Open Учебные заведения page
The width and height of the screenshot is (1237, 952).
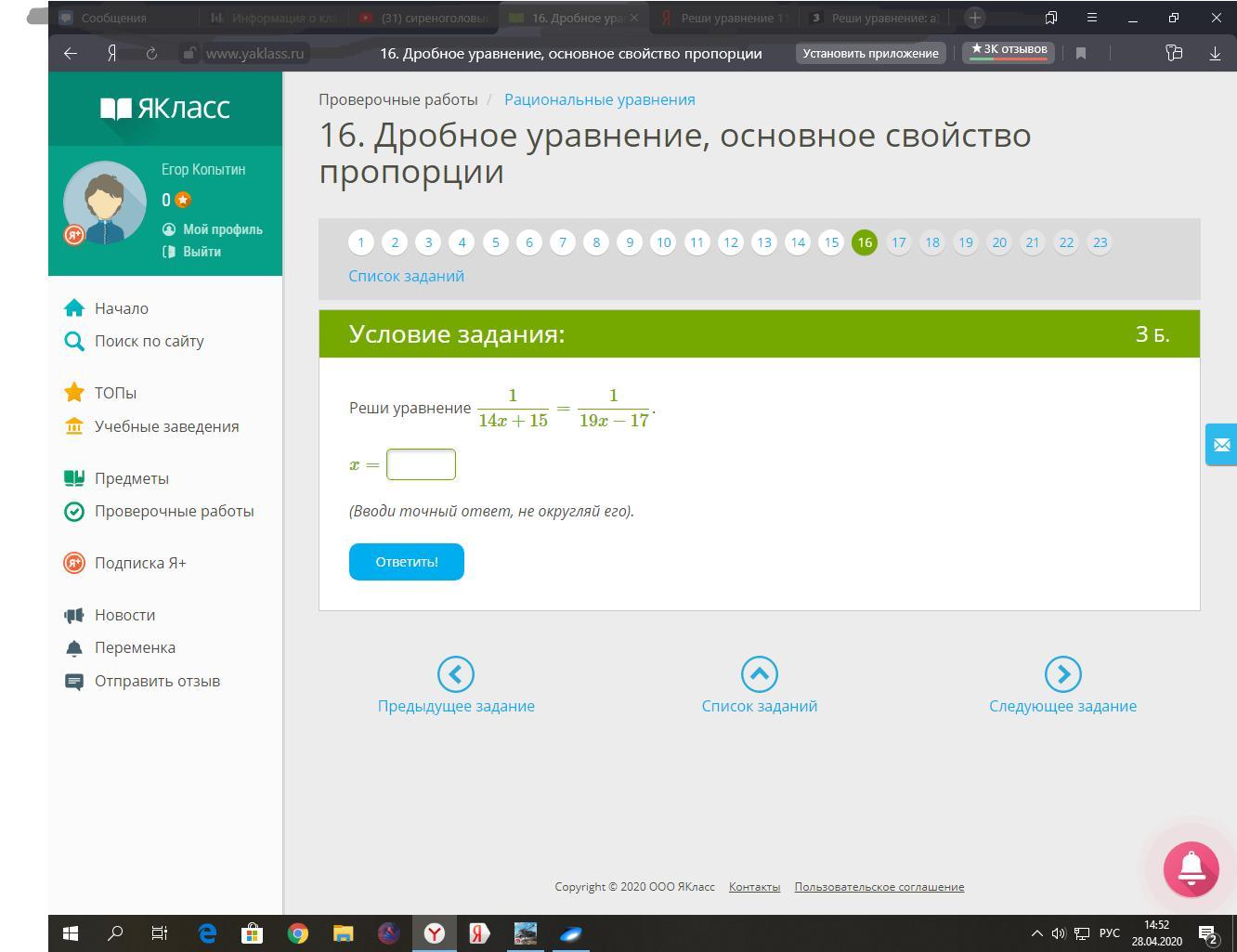[167, 426]
